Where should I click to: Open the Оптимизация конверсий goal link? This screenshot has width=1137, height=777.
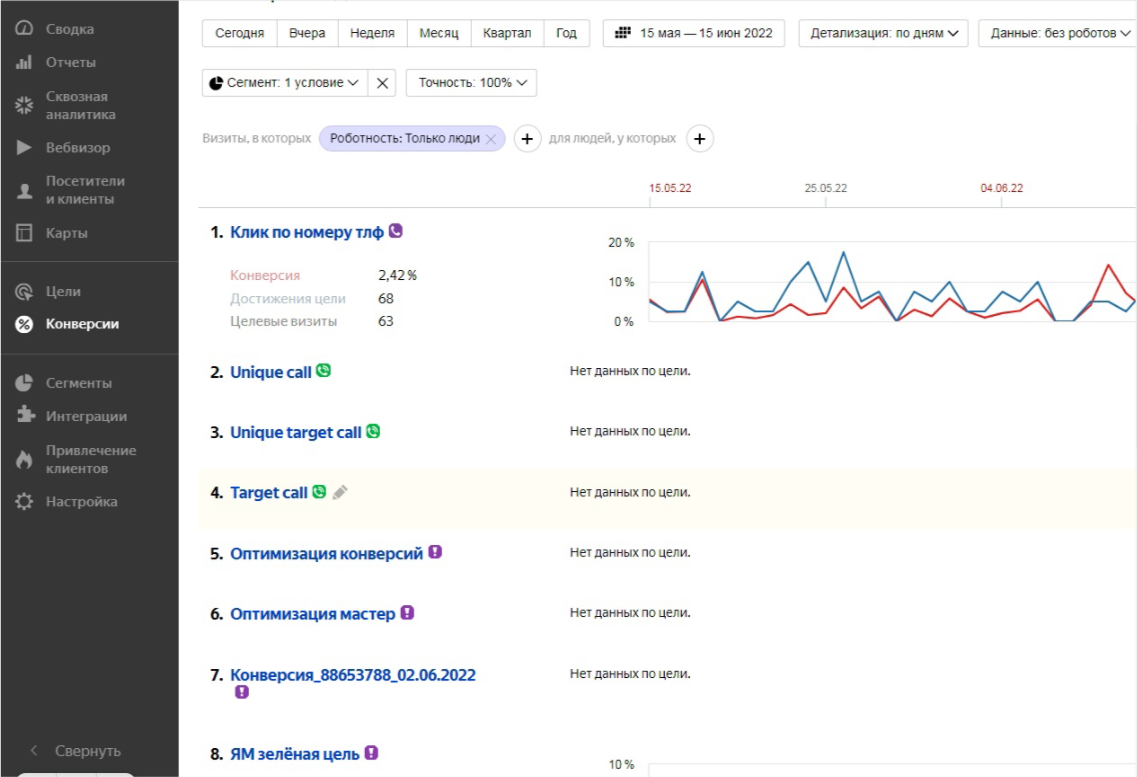click(326, 554)
